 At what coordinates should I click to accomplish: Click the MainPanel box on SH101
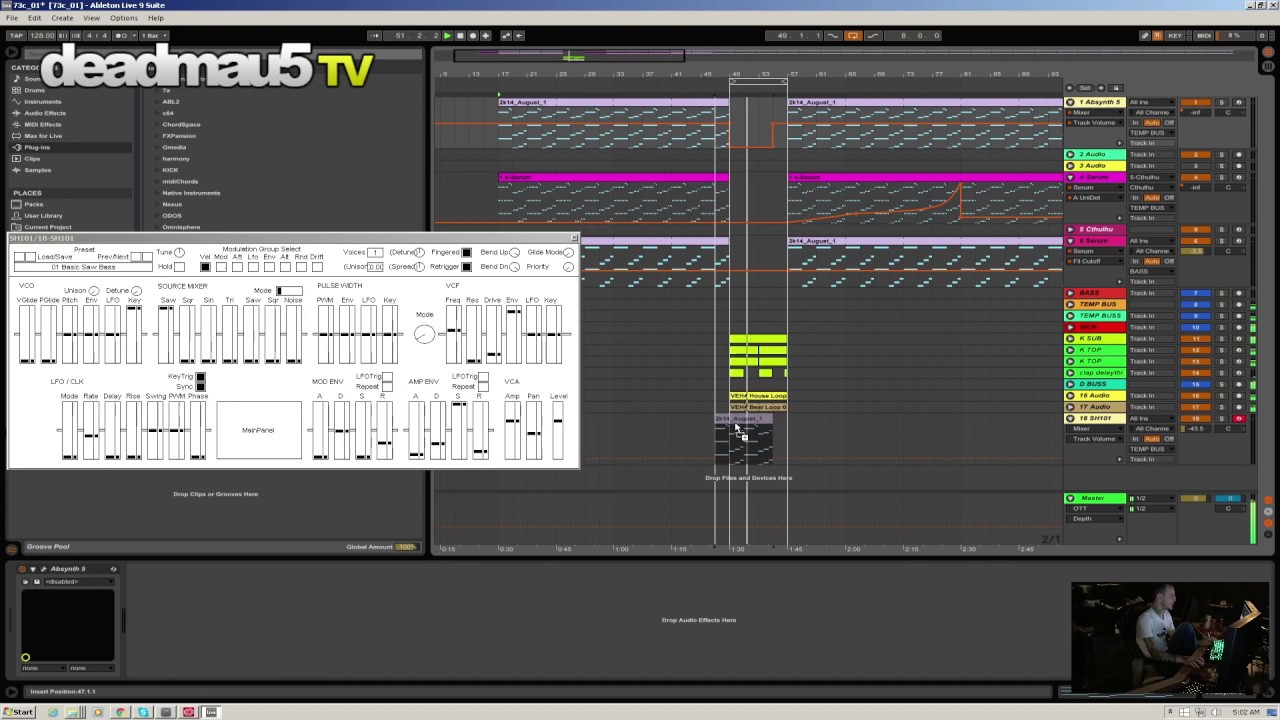(258, 430)
